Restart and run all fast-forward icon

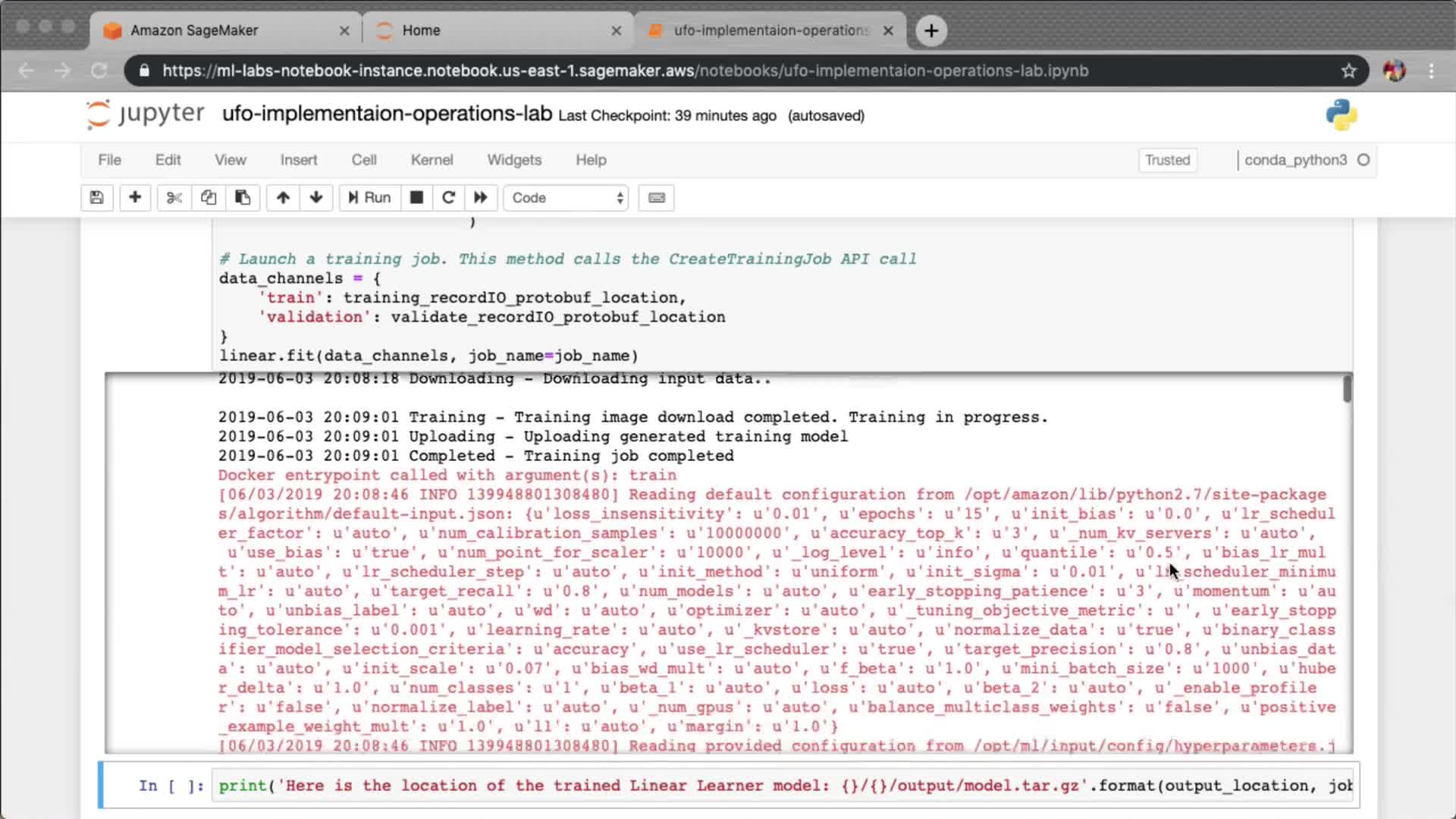(481, 198)
